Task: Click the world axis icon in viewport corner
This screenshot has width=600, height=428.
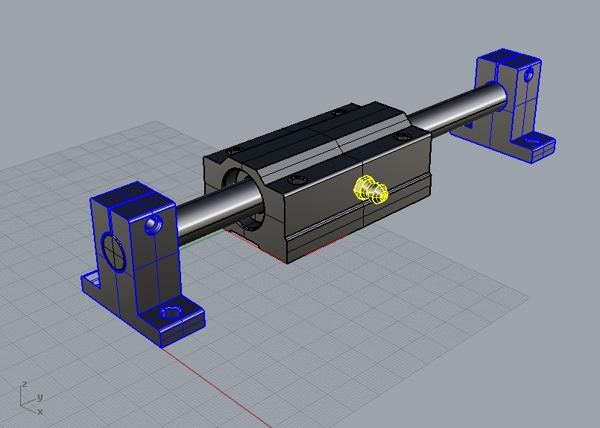Action: 31,399
